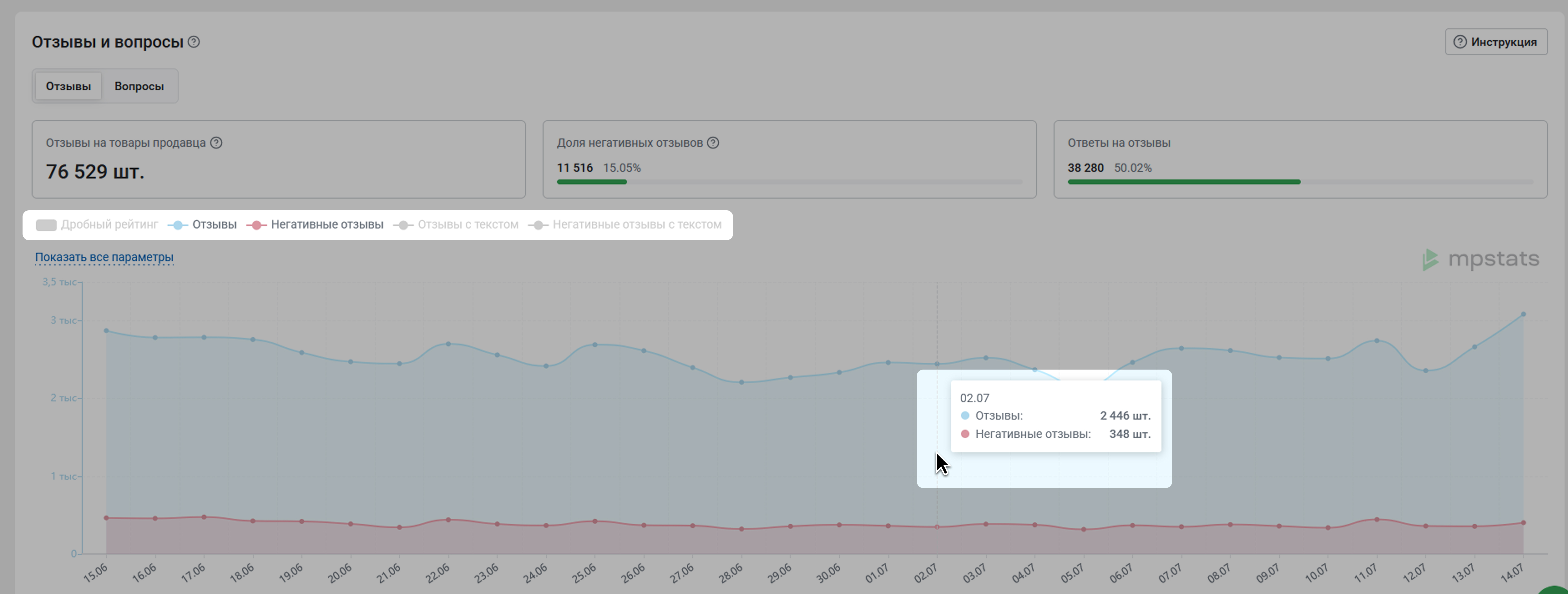This screenshot has width=1568, height=594.
Task: Click the 76 529 шт. total value
Action: pos(95,172)
